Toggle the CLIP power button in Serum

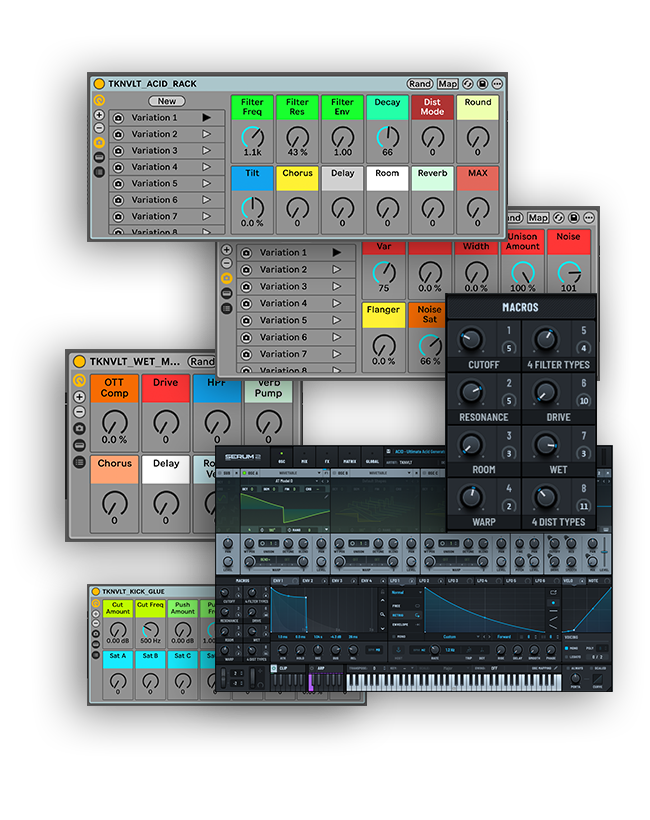pyautogui.click(x=273, y=668)
